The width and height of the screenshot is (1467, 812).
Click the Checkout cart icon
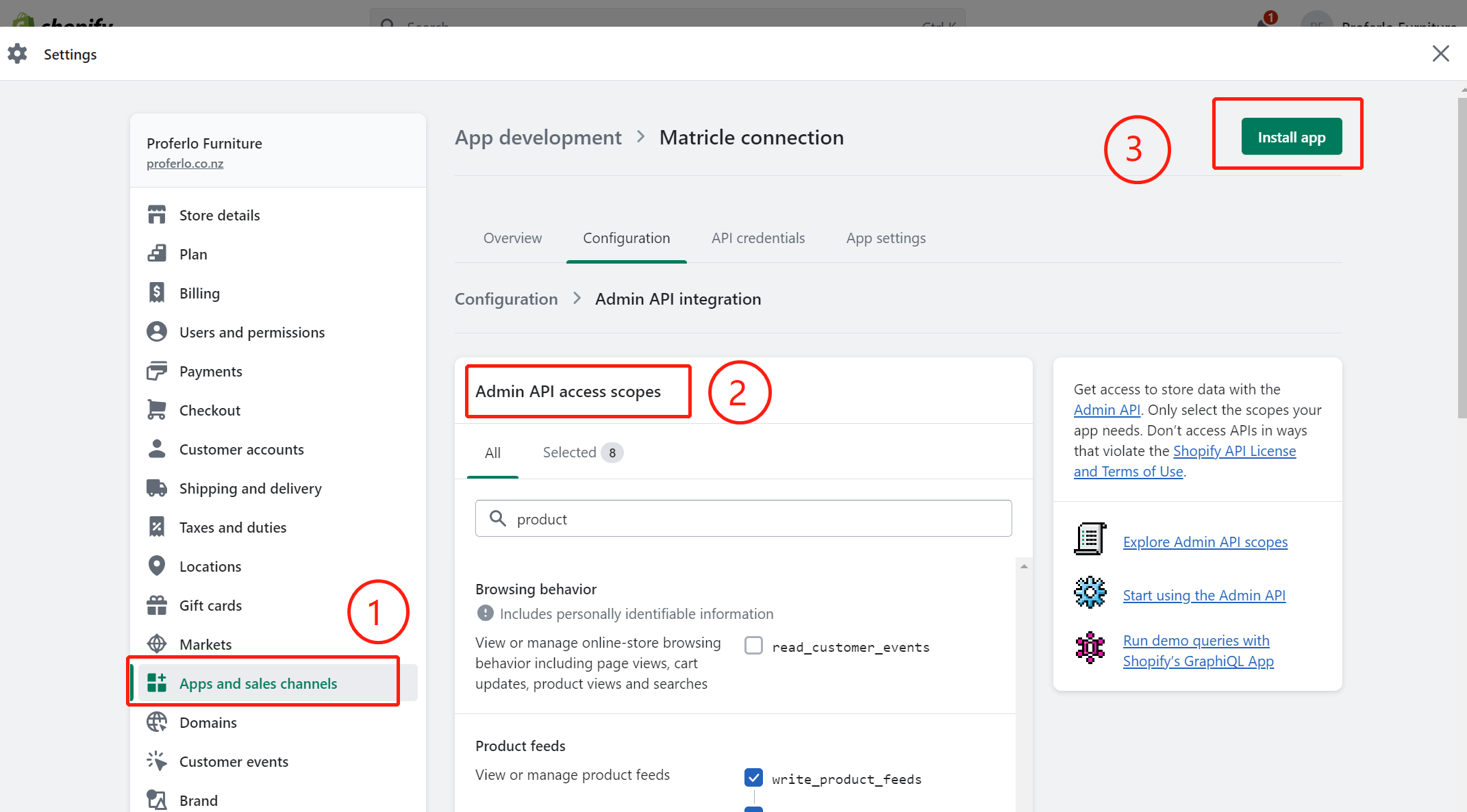point(157,410)
